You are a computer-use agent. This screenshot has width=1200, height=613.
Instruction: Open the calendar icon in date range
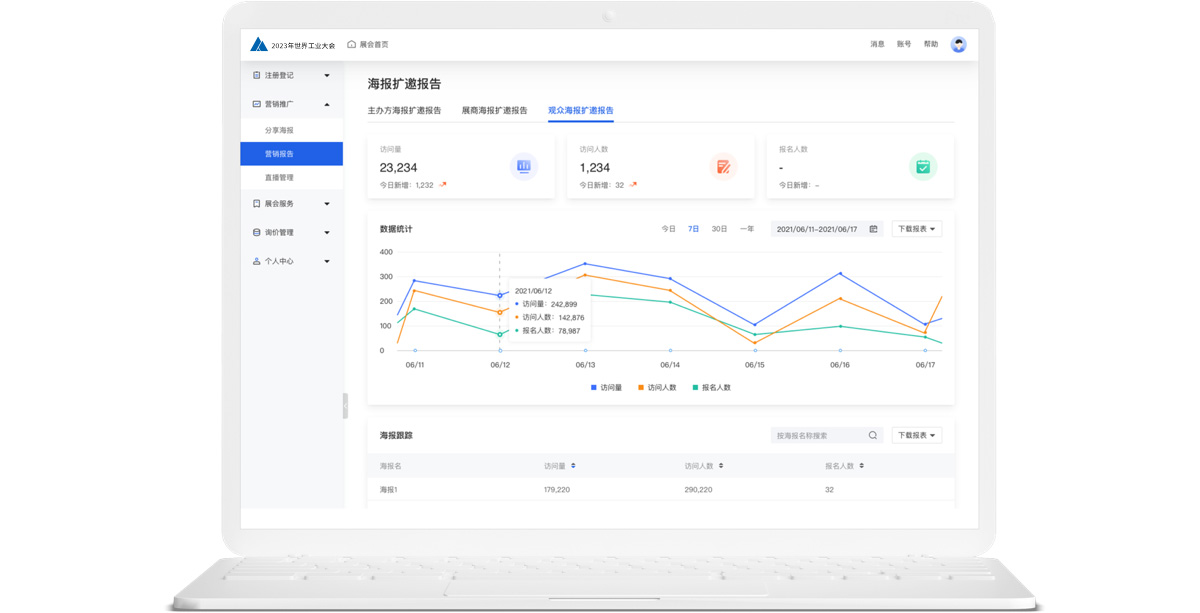click(x=873, y=229)
